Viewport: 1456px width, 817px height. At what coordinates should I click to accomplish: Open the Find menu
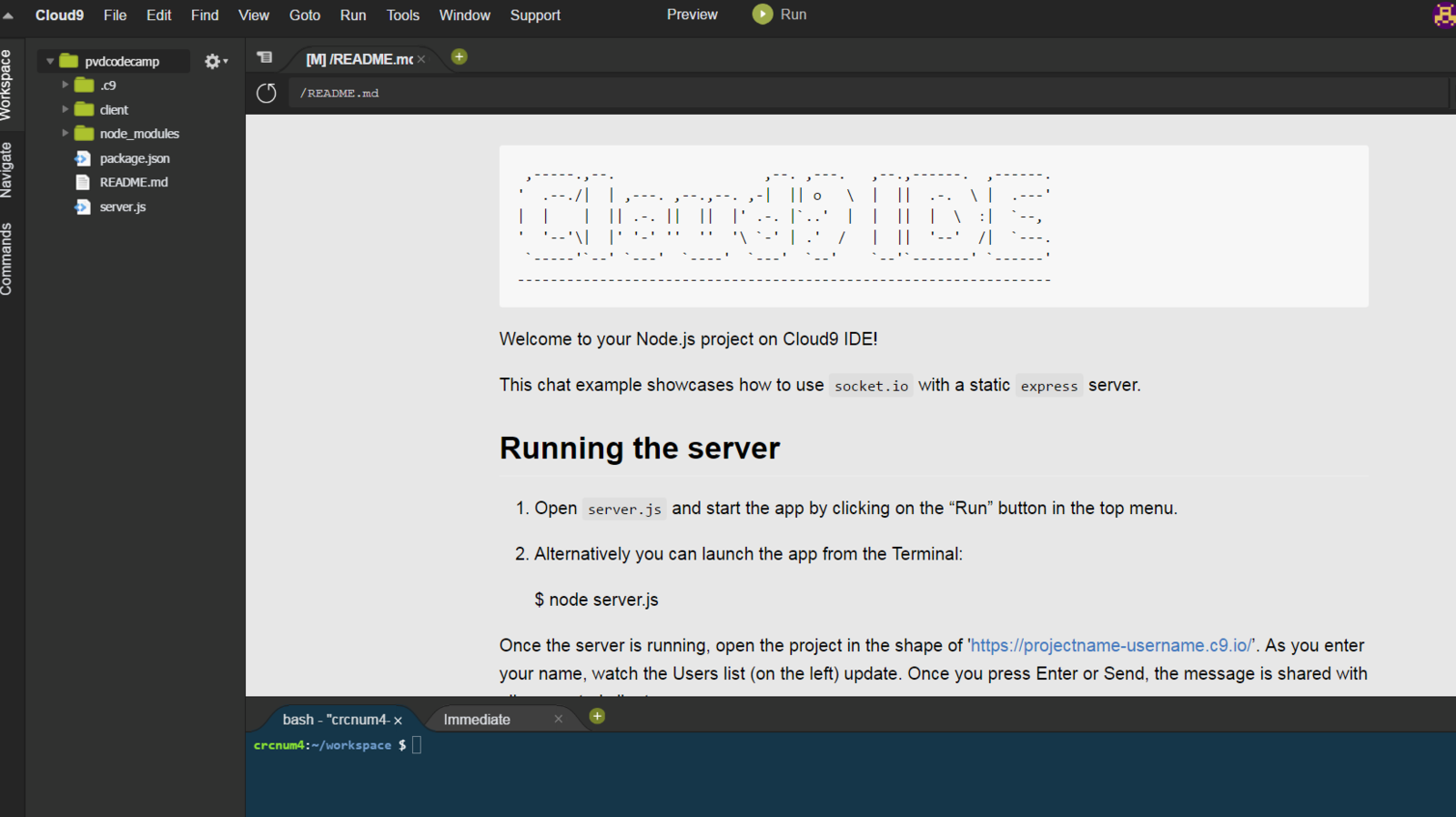pos(205,15)
